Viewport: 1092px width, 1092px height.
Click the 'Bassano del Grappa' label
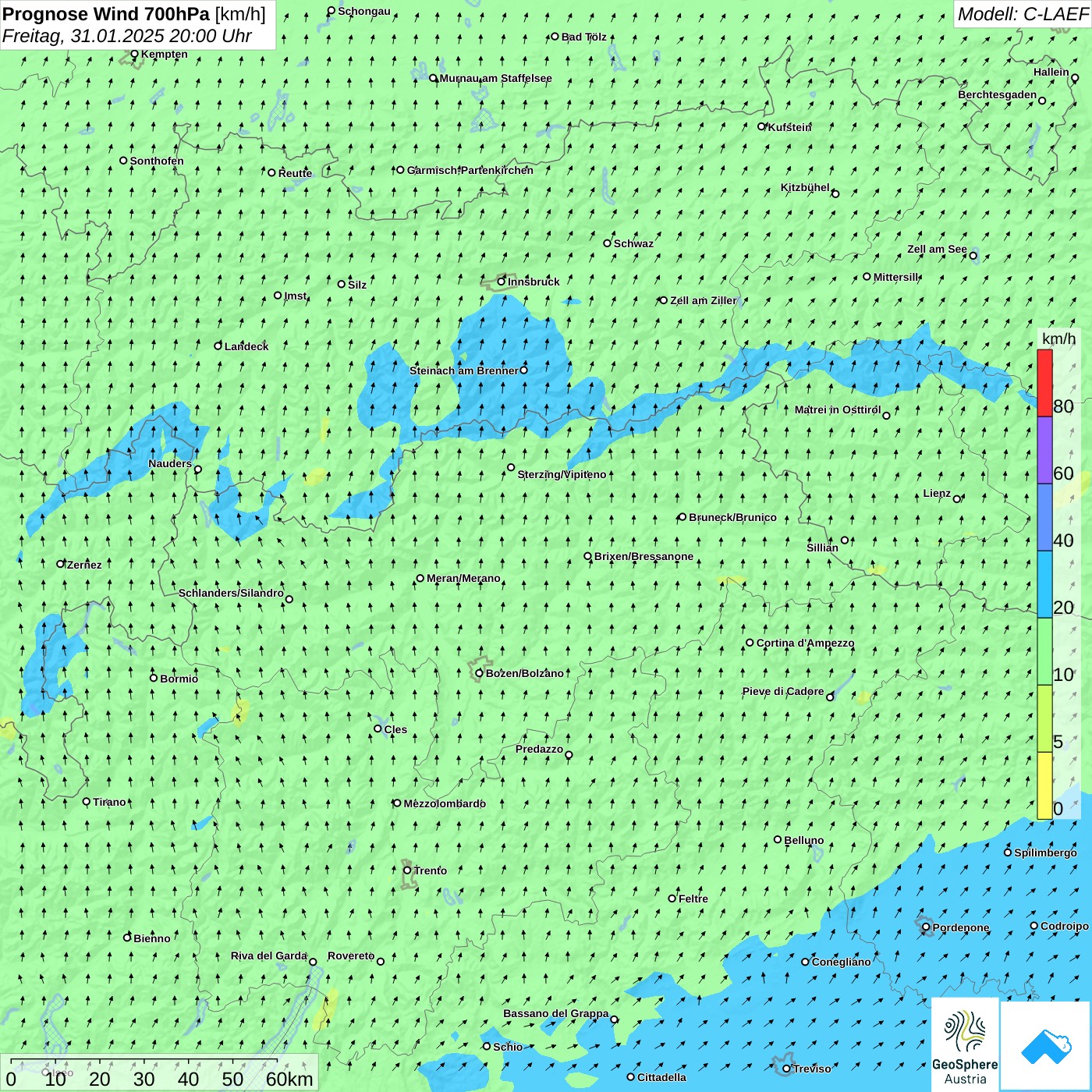[556, 1013]
